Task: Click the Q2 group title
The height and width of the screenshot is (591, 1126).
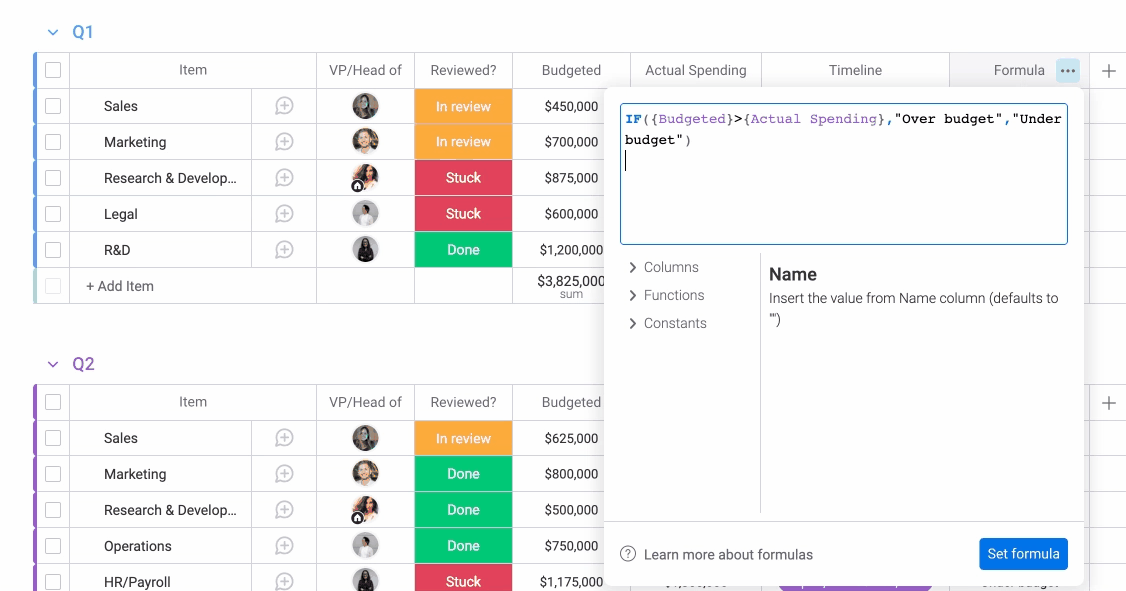Action: pyautogui.click(x=83, y=364)
